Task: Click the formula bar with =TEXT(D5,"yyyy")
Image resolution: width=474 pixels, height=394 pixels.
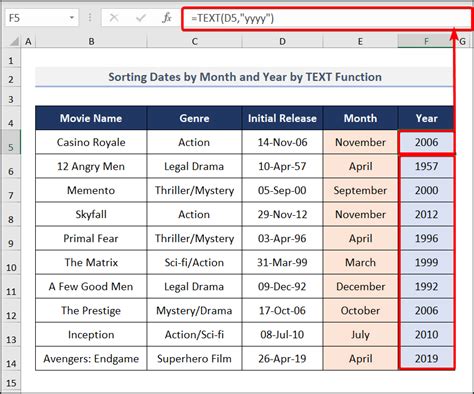Action: click(x=327, y=18)
